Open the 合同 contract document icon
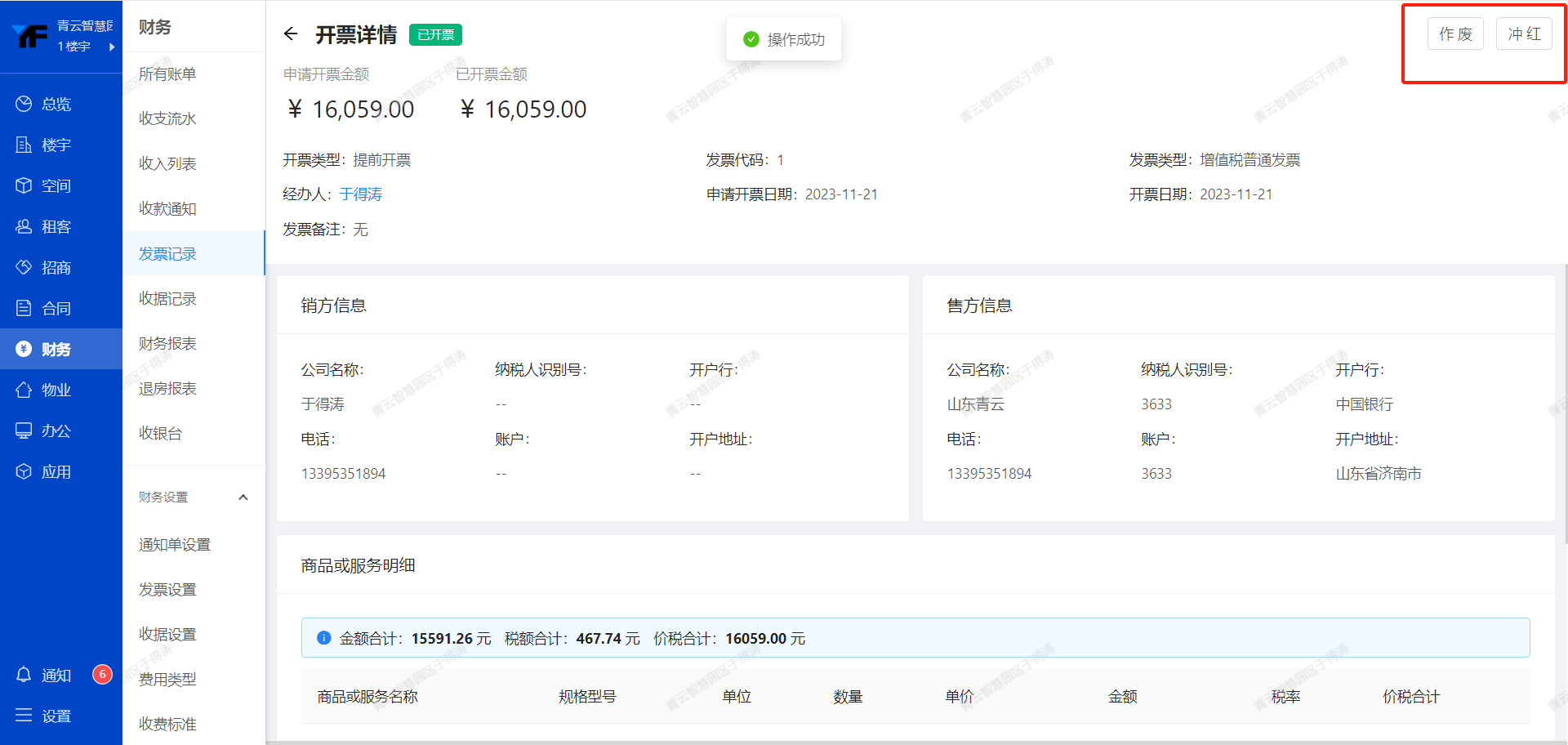Image resolution: width=1568 pixels, height=745 pixels. (x=24, y=308)
